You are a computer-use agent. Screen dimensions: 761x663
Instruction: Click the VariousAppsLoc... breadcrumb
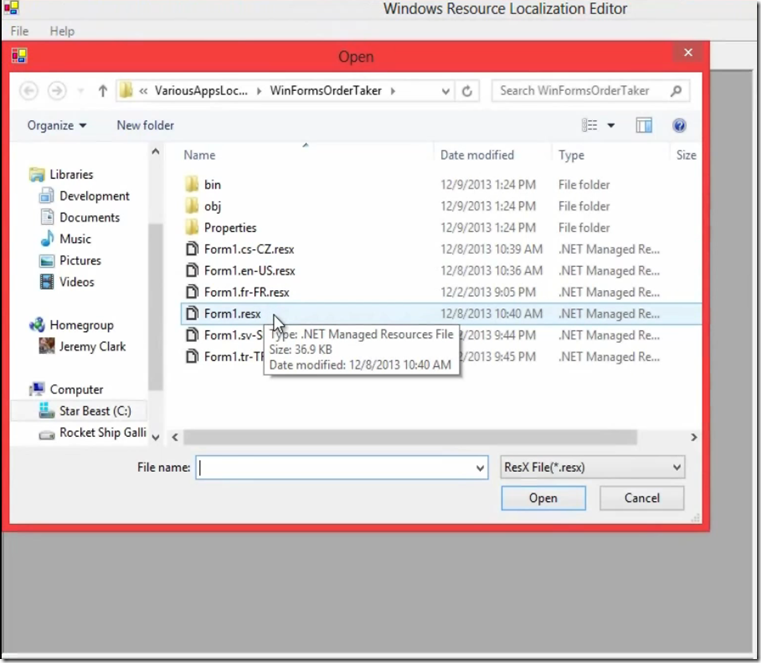[x=201, y=91]
